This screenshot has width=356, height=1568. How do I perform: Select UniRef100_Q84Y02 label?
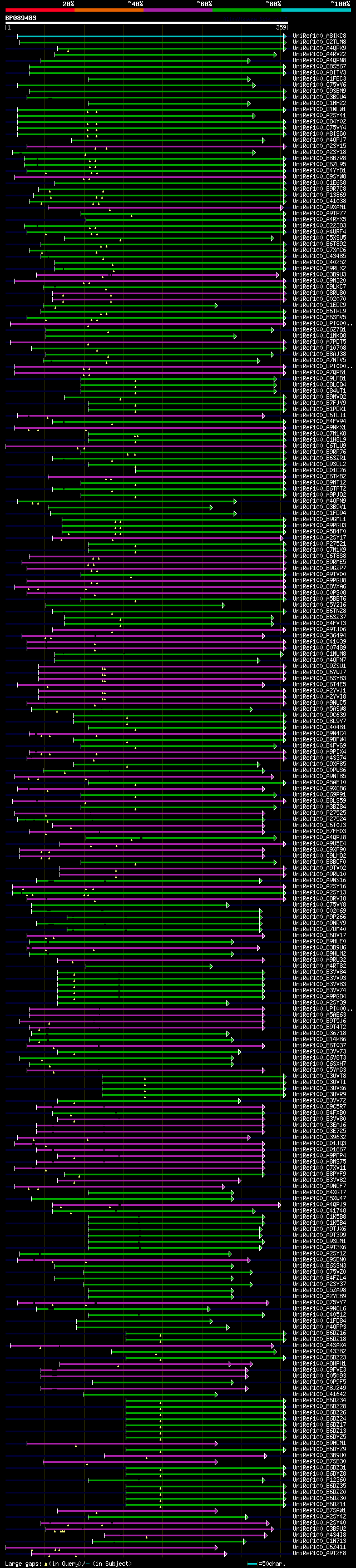coord(319,122)
